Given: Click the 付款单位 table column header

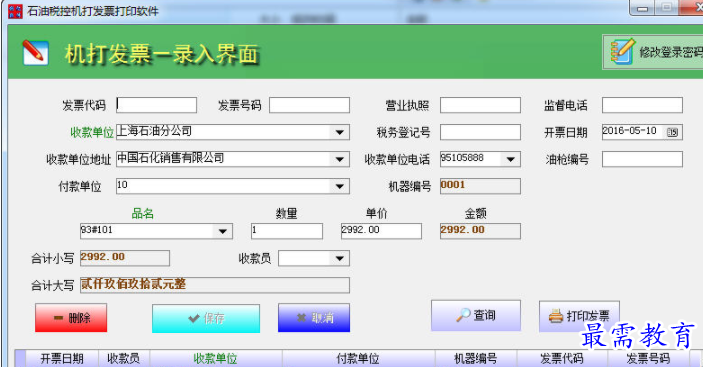Looking at the screenshot, I should click(x=358, y=358).
